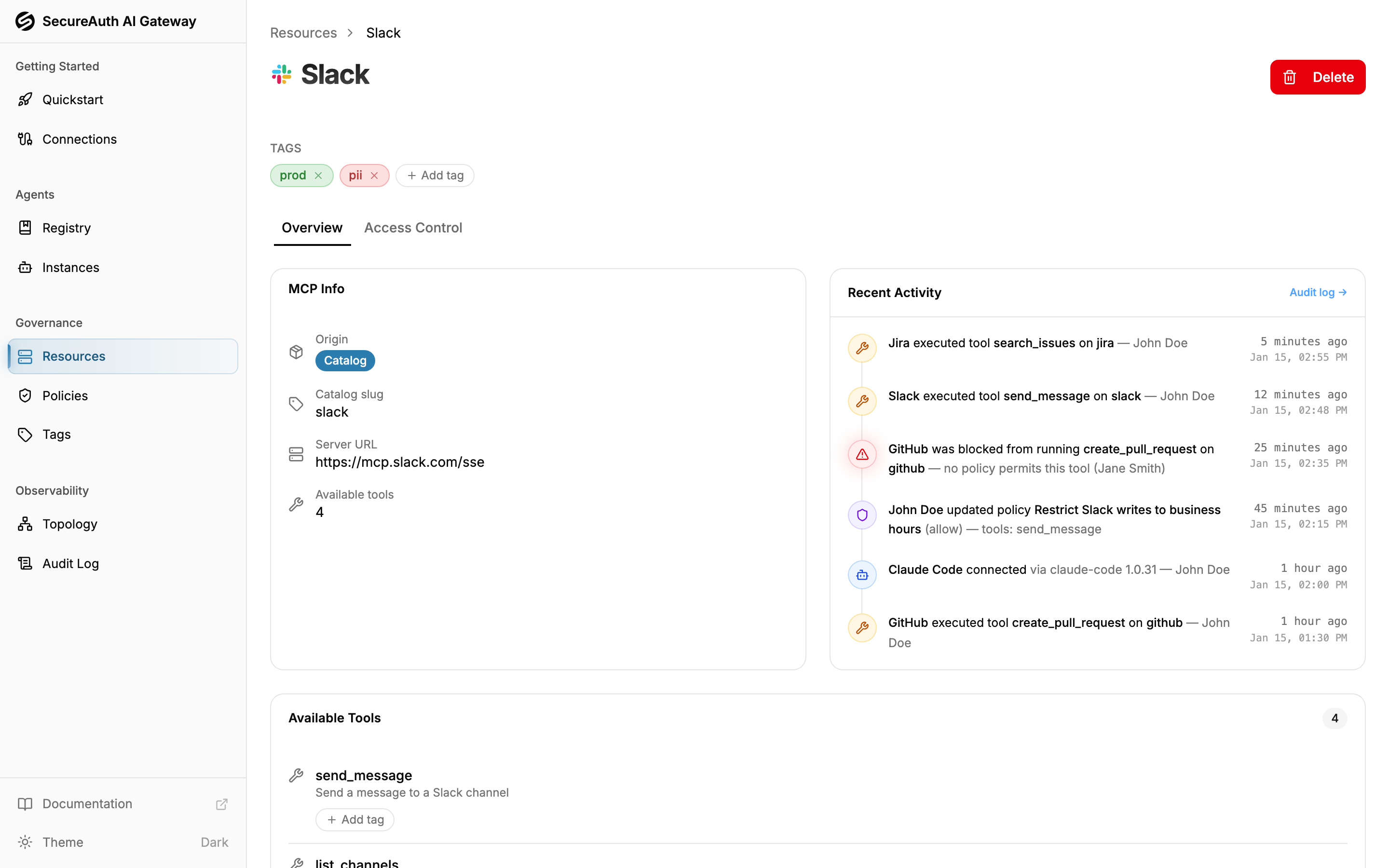The image size is (1389, 868).
Task: Click "Restrict Slack writes to business hours" activity entry
Action: (1054, 519)
